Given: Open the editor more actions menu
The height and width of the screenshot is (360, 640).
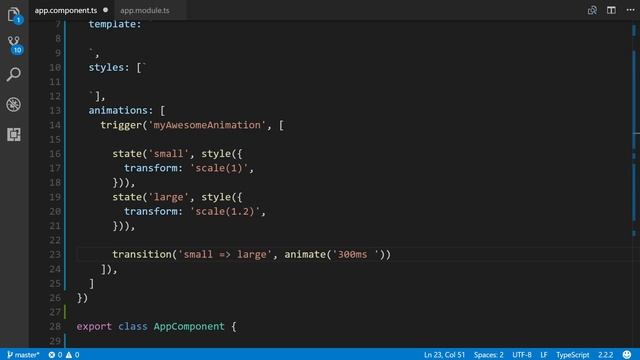Looking at the screenshot, I should (x=630, y=10).
